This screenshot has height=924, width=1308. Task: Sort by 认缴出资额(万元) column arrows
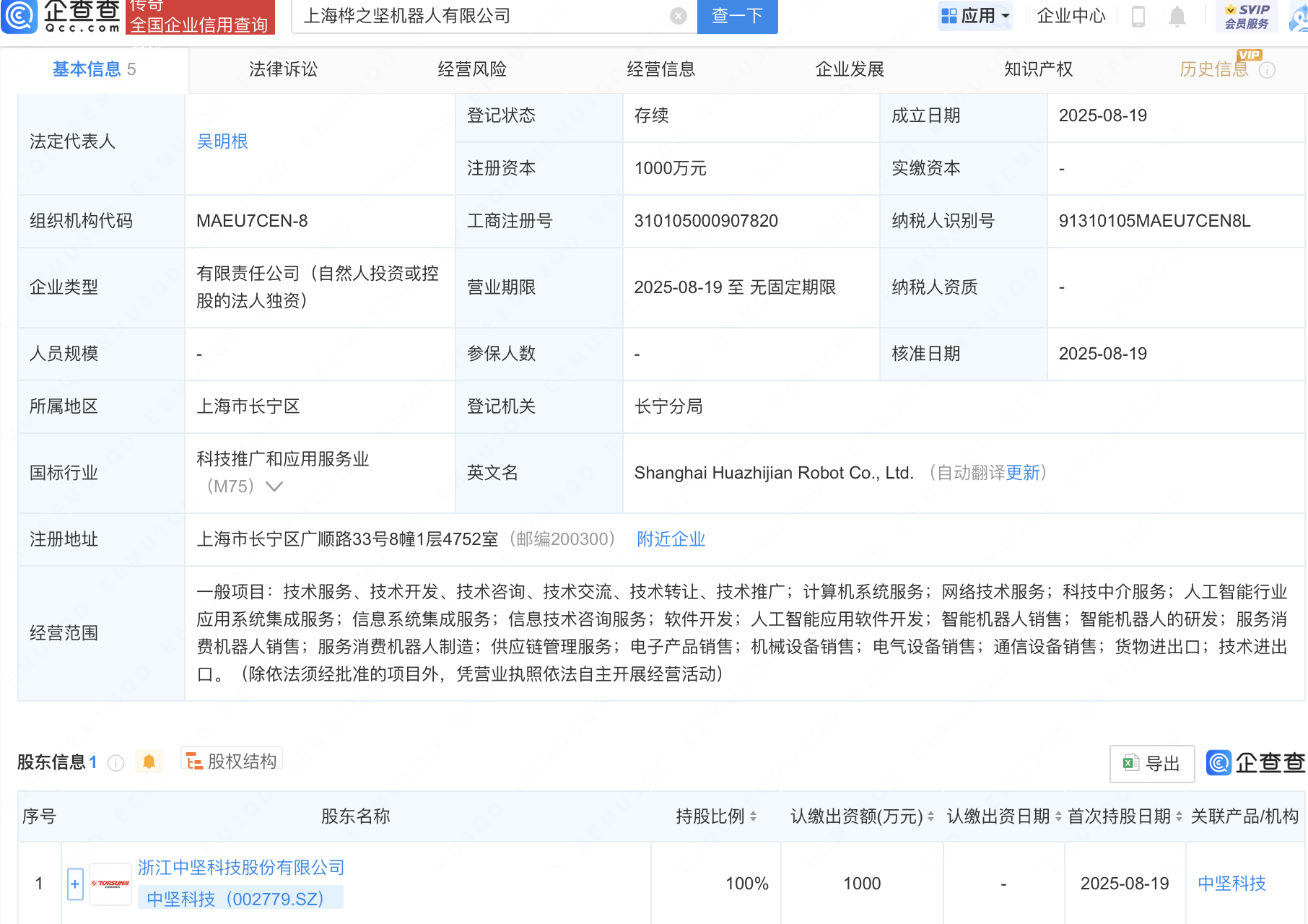tap(930, 816)
